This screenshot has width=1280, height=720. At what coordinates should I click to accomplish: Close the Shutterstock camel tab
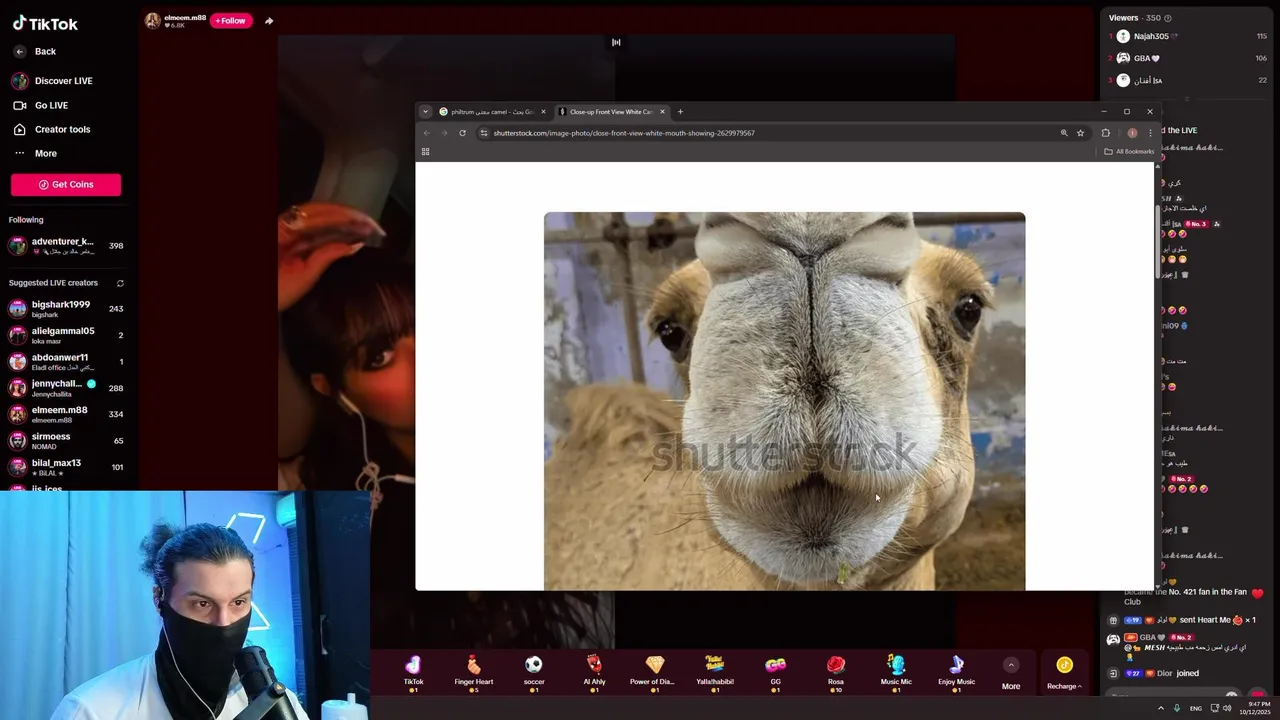click(x=662, y=112)
